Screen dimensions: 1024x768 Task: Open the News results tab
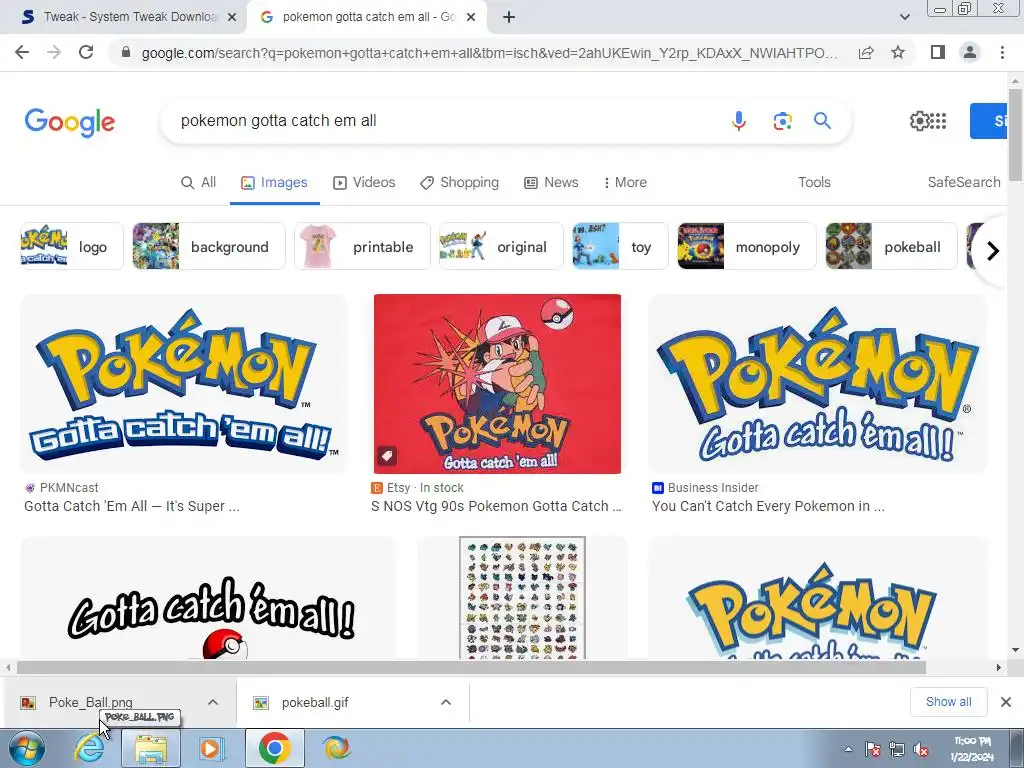point(551,182)
